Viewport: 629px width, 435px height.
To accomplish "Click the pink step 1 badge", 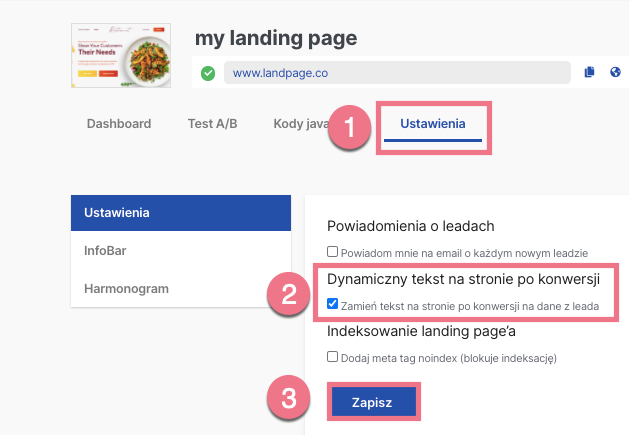I will [349, 127].
